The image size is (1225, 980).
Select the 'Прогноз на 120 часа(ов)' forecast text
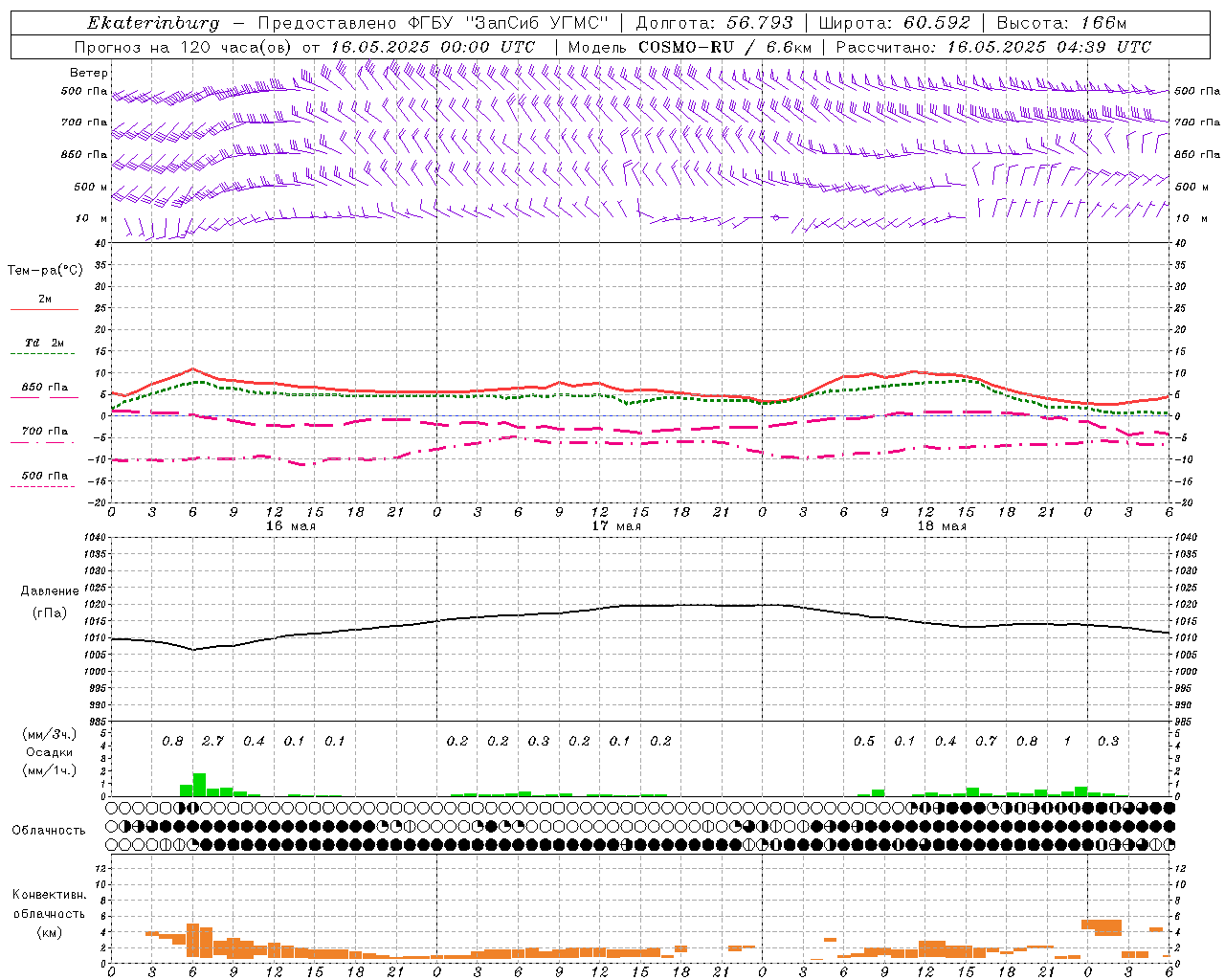184,47
